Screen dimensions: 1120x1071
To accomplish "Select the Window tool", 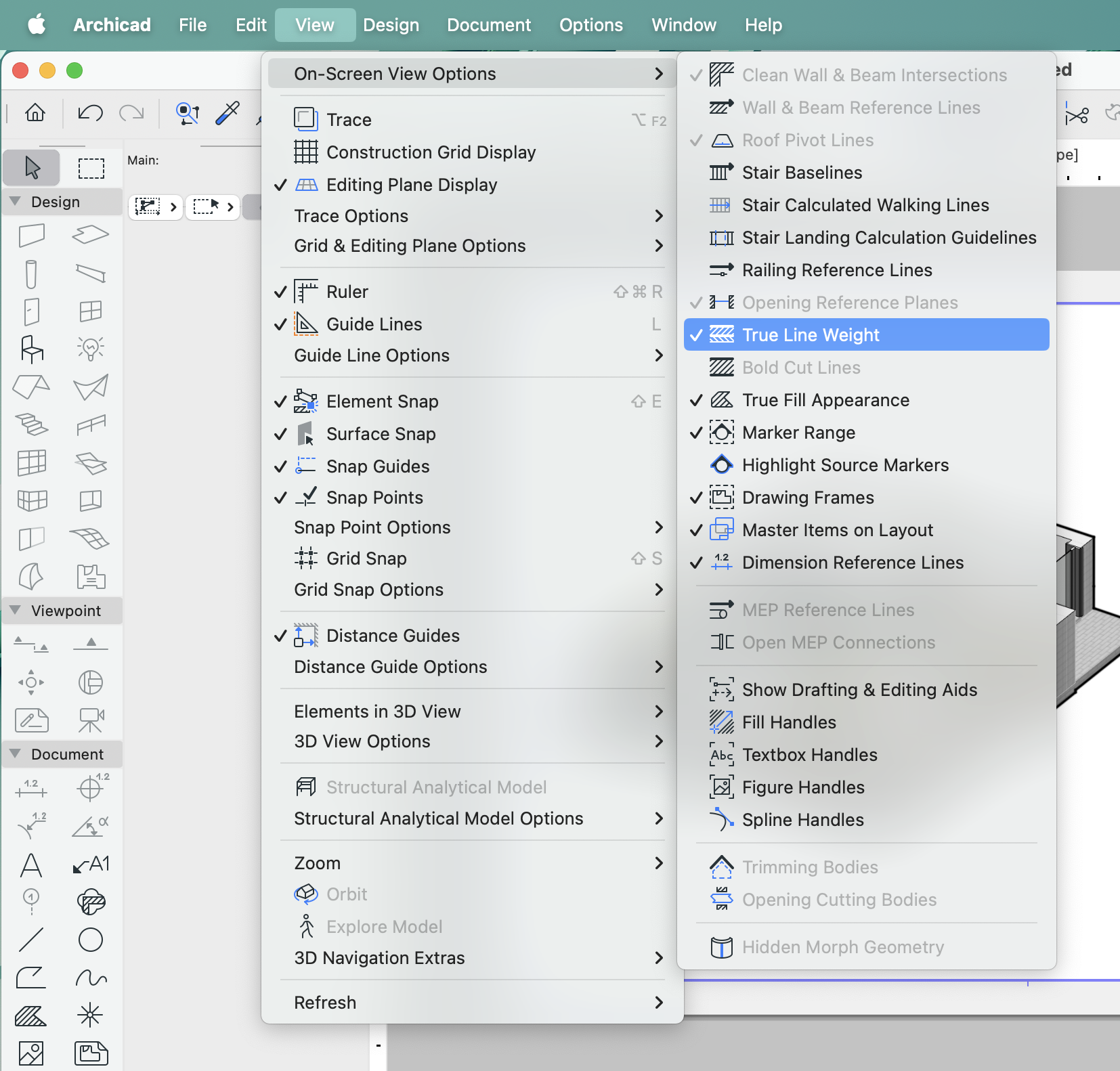I will point(91,311).
